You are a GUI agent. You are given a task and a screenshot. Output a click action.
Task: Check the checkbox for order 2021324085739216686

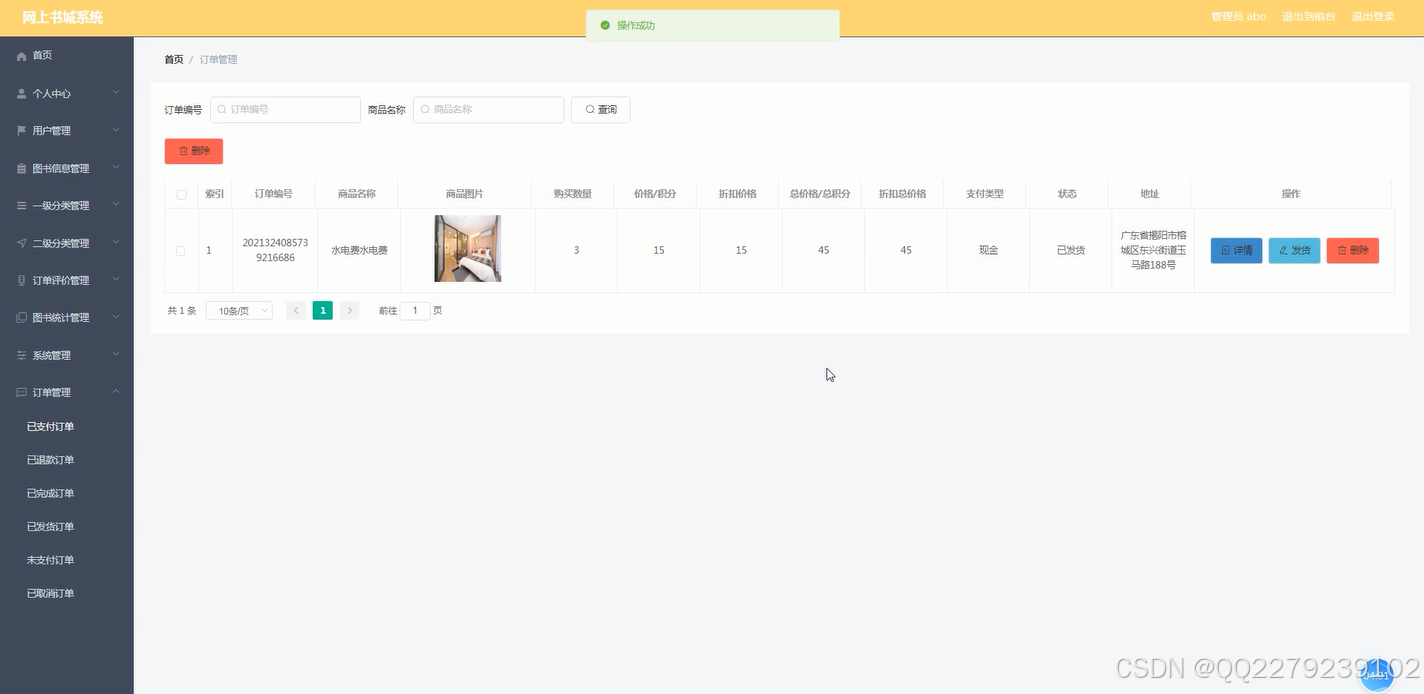pyautogui.click(x=181, y=250)
